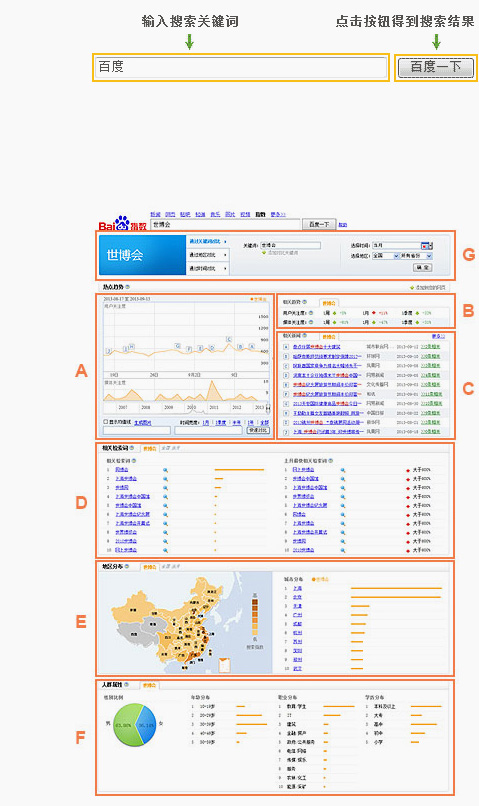Screen dimensions: 479x806
Task: Open the 更多>> link in 相关新闻
Action: click(x=438, y=336)
